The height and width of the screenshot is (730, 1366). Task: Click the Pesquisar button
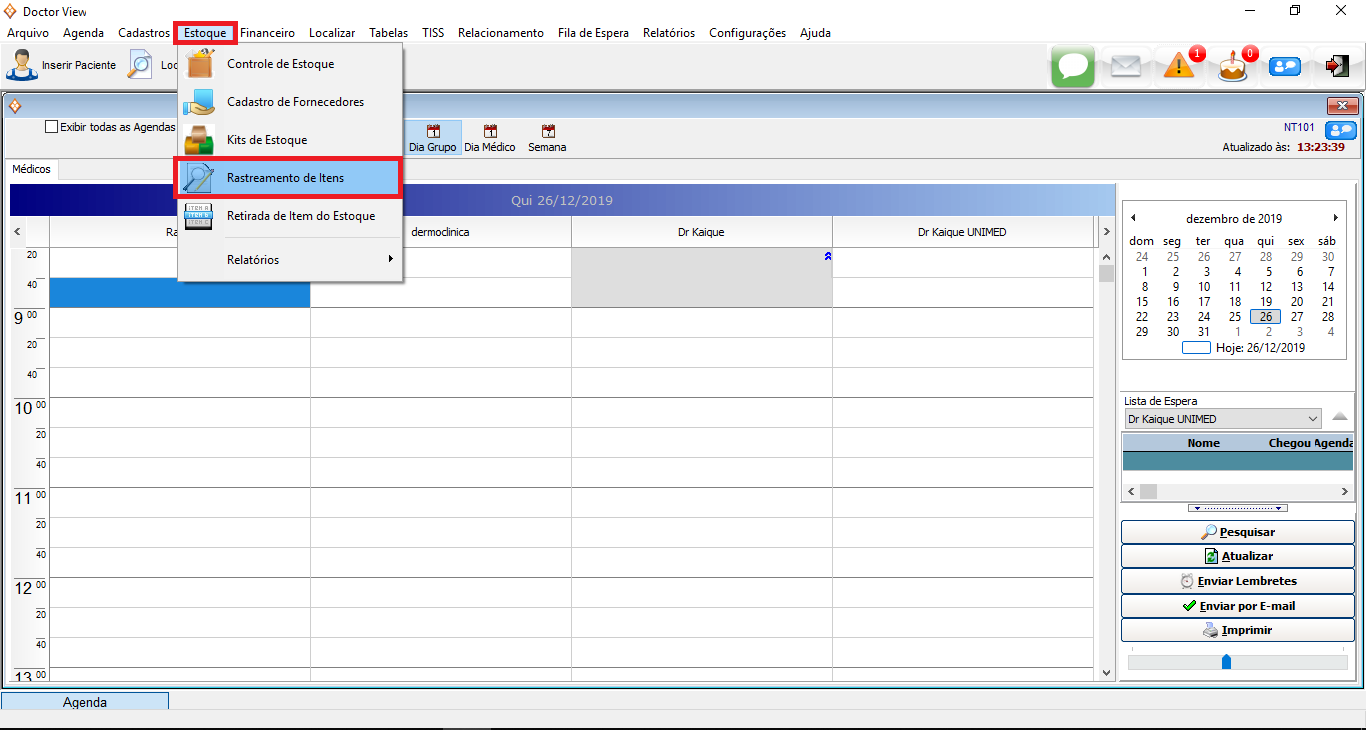click(1237, 532)
